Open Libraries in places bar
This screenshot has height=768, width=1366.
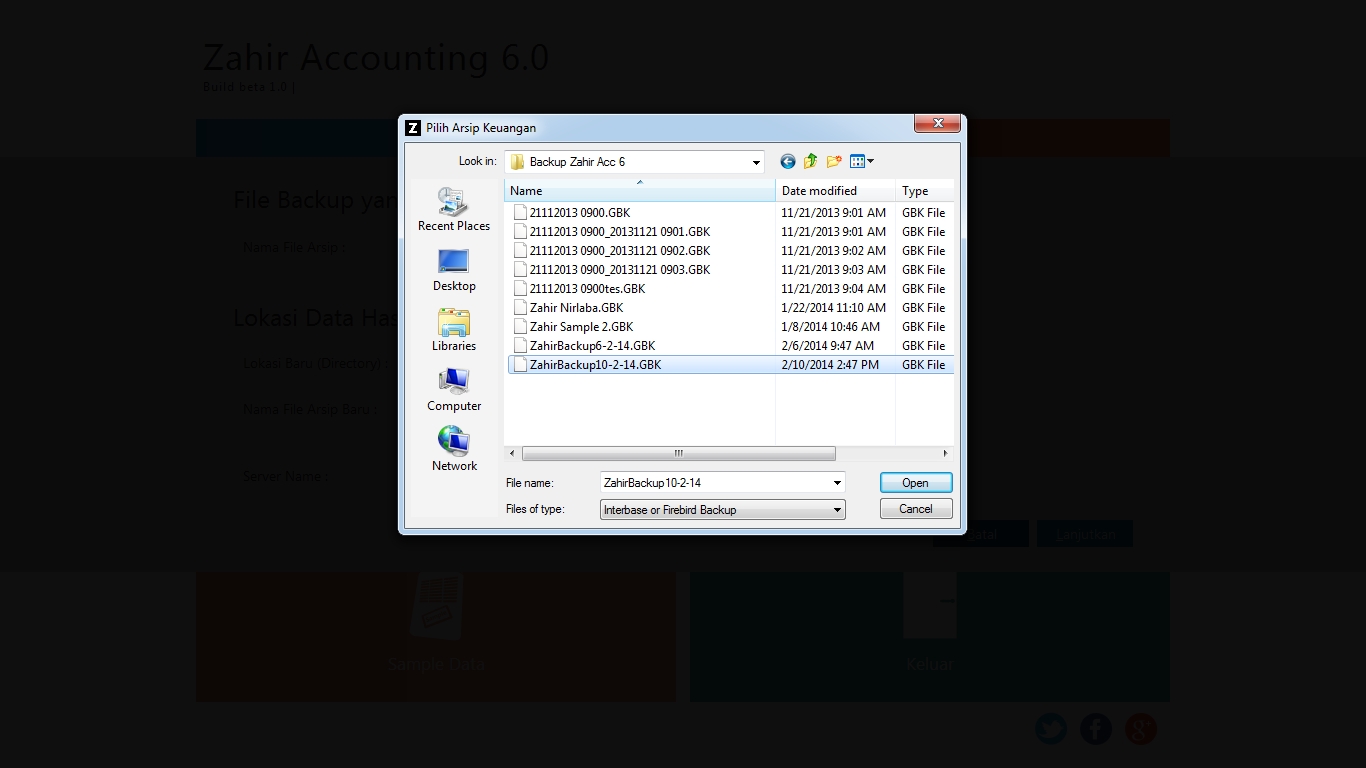[454, 330]
